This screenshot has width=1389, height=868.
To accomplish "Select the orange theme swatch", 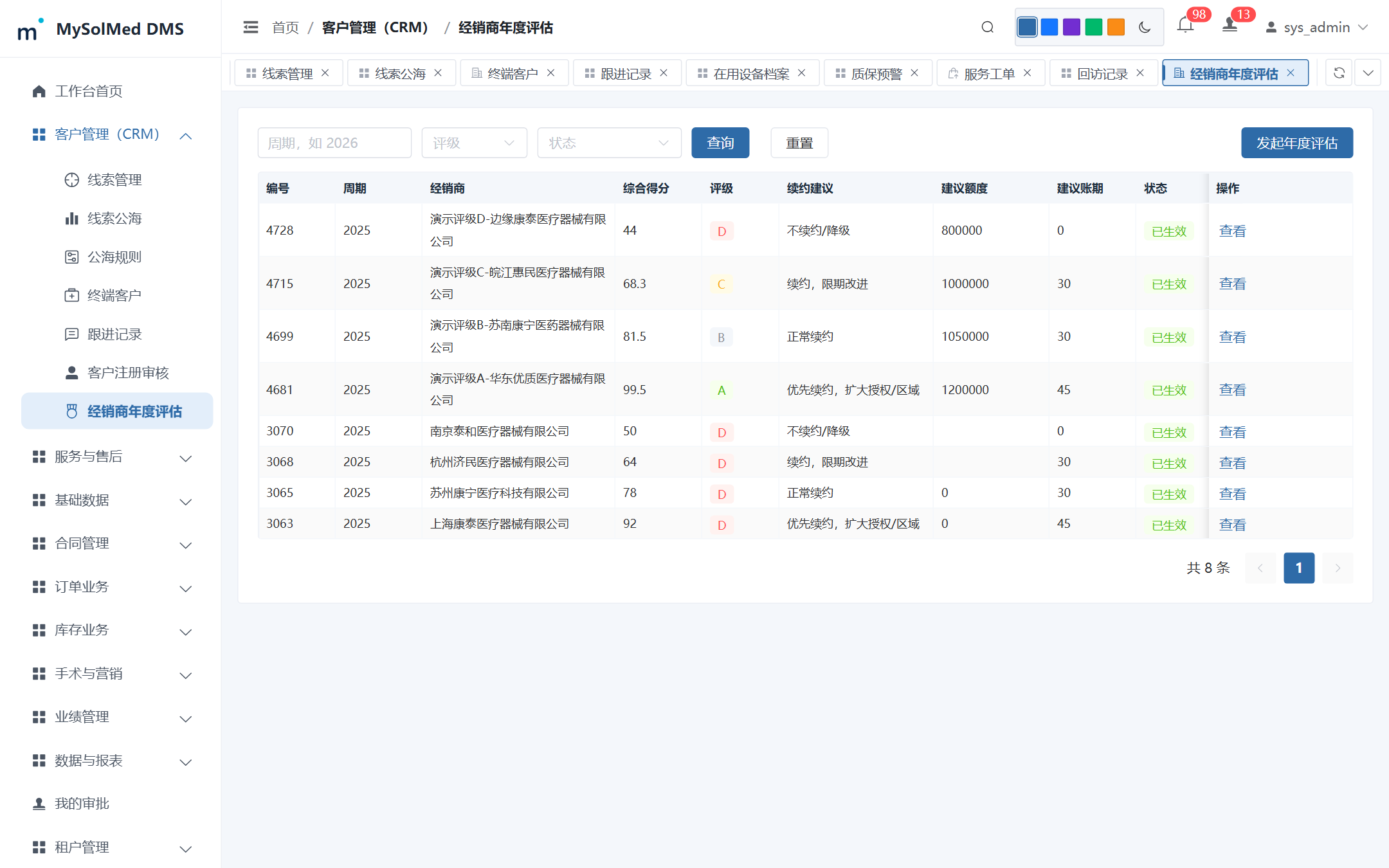I will pos(1116,27).
